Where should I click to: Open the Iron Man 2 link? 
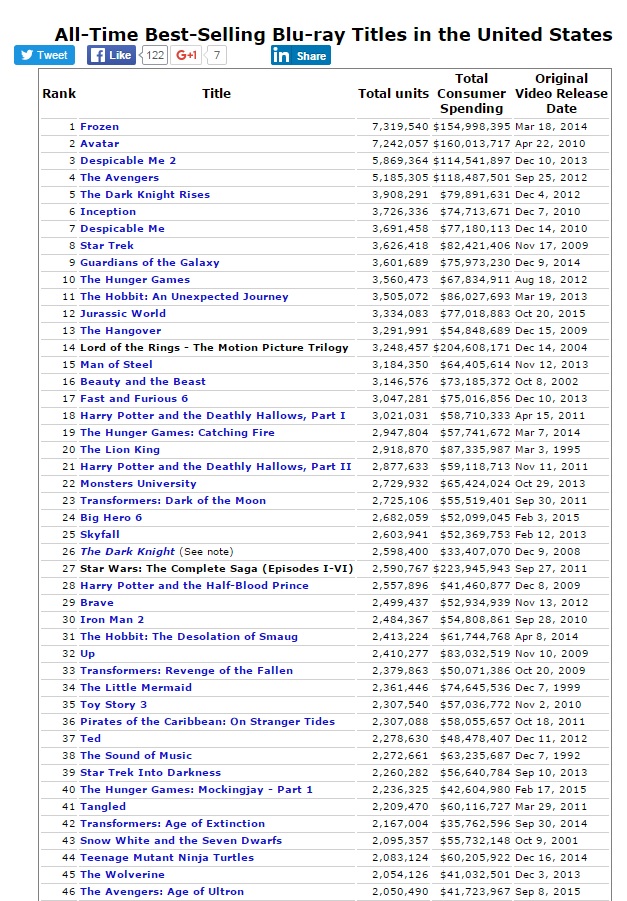112,619
